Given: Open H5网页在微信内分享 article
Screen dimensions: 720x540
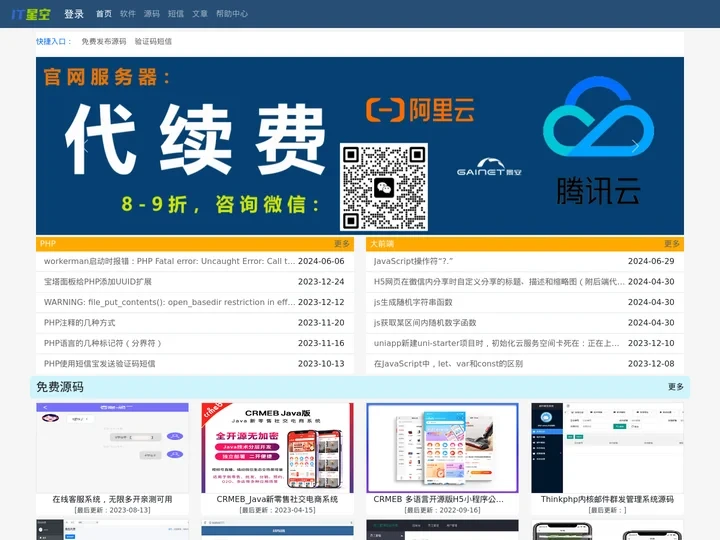Looking at the screenshot, I should click(x=499, y=281).
